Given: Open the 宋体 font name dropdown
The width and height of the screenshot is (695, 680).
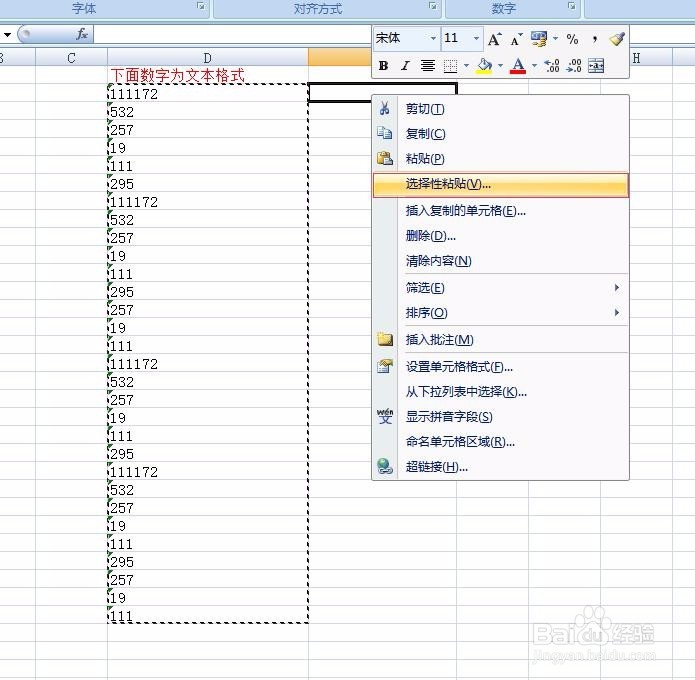Looking at the screenshot, I should coord(433,39).
